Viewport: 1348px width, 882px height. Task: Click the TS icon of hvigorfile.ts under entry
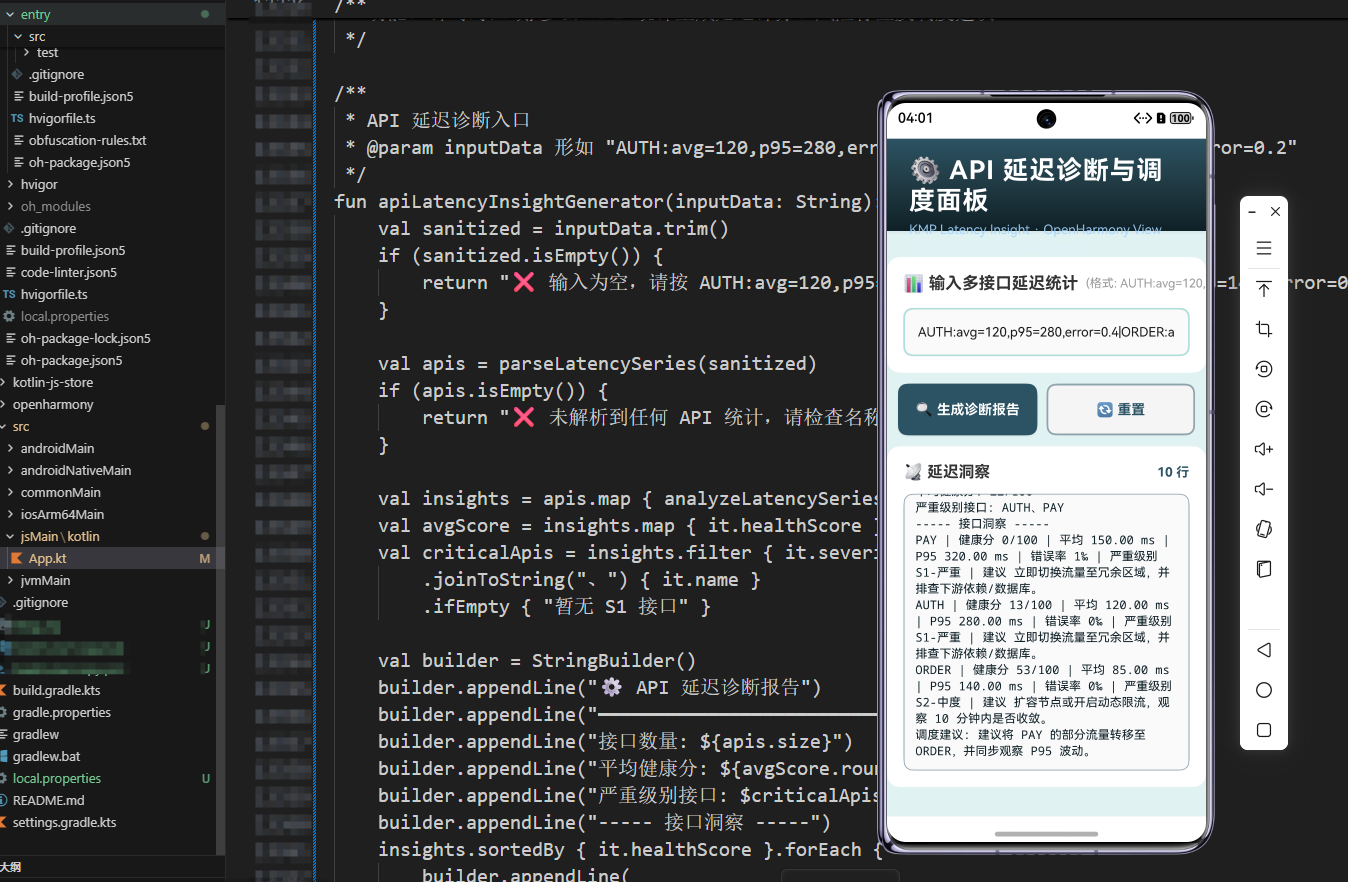tap(17, 118)
